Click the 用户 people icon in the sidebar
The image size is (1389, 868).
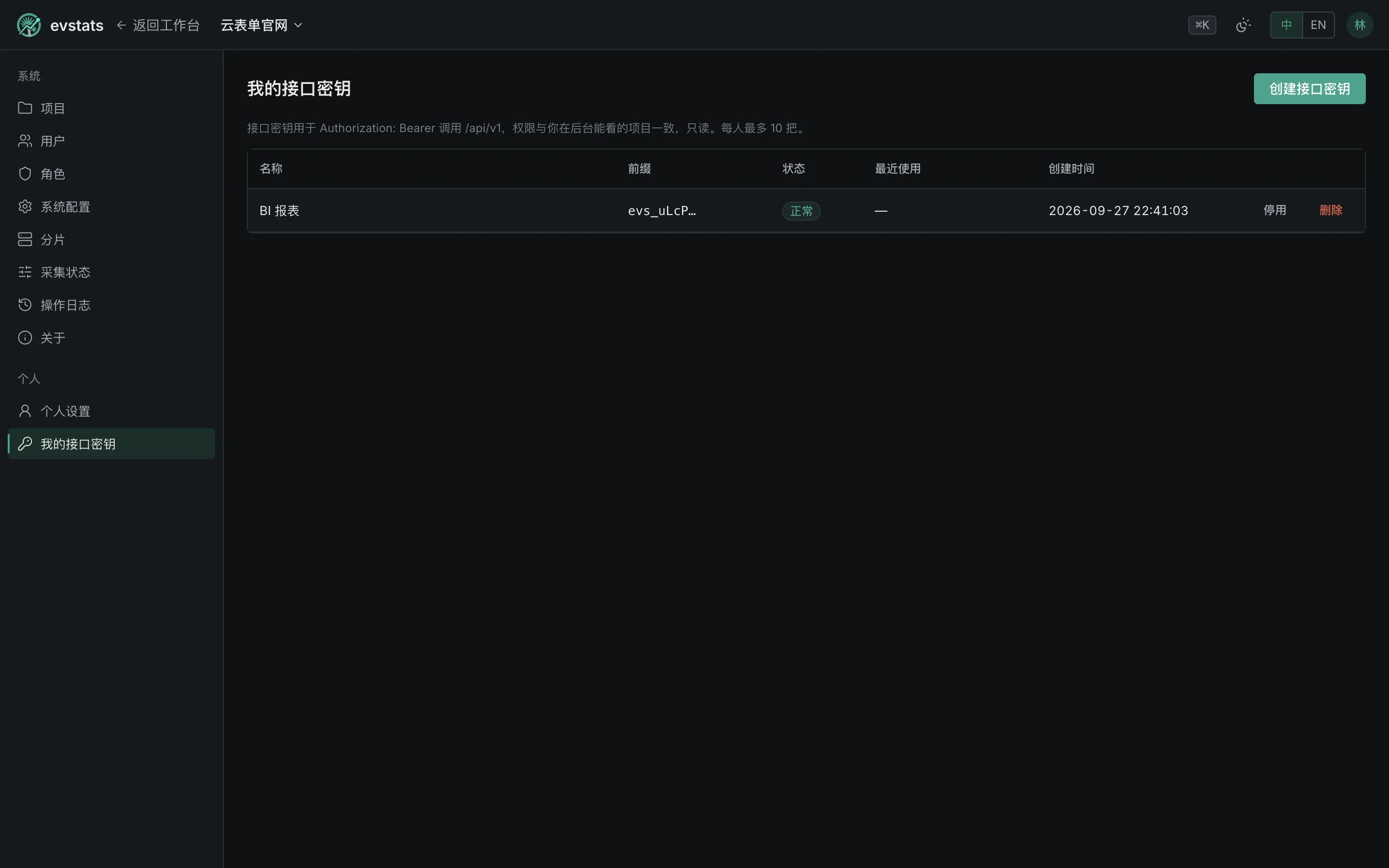pos(25,141)
